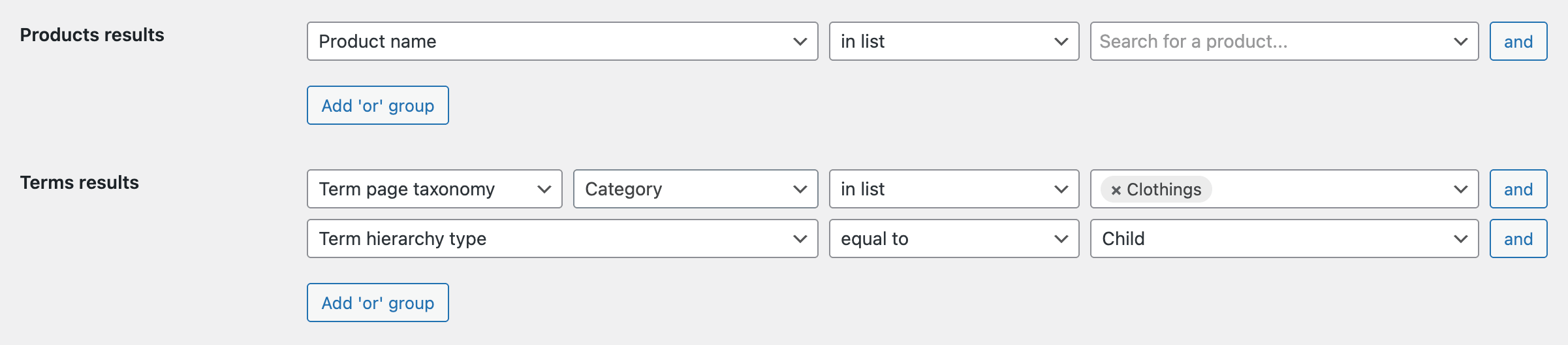The height and width of the screenshot is (345, 1568).
Task: Click the chevron arrow in product search box
Action: coord(1461,41)
